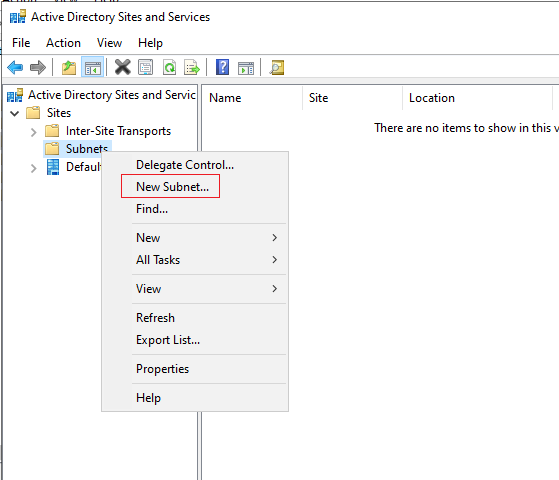
Task: Expand the Inter-Site Transports node
Action: pos(34,132)
